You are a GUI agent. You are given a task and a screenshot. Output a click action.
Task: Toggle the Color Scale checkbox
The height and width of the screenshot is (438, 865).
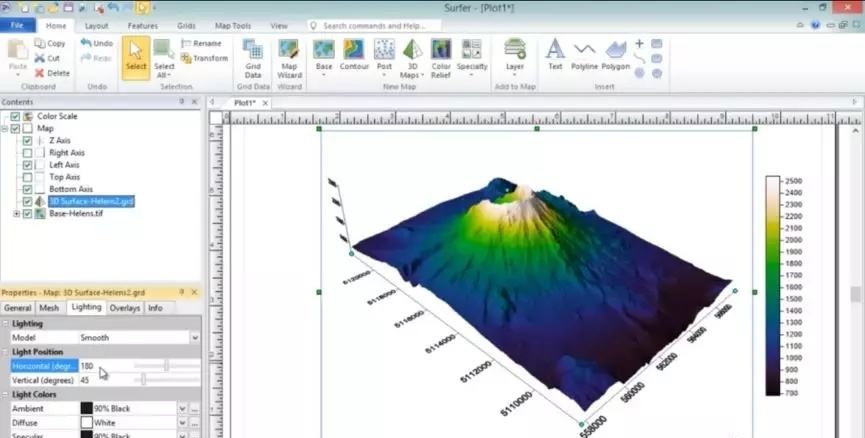point(15,116)
